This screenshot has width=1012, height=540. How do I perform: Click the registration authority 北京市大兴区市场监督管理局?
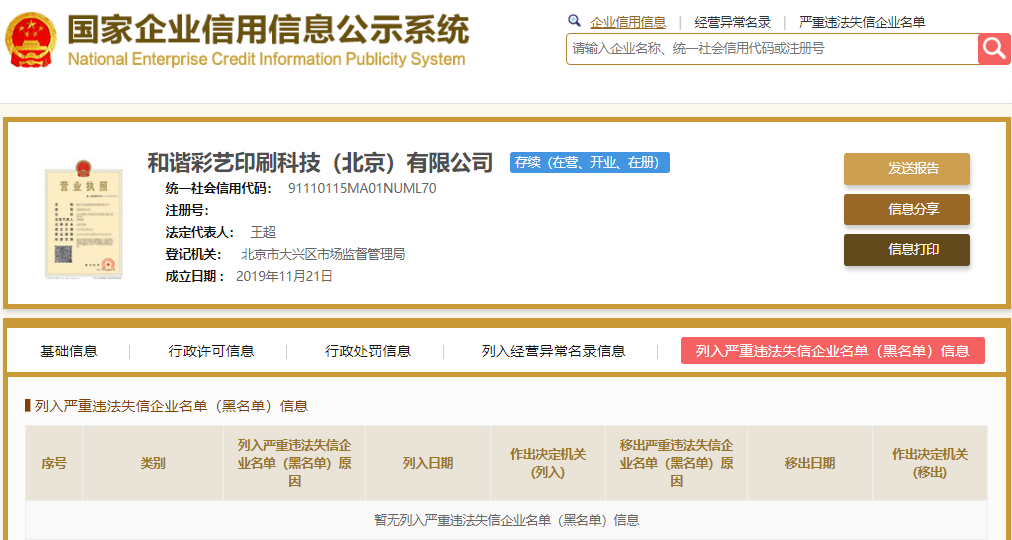[323, 254]
